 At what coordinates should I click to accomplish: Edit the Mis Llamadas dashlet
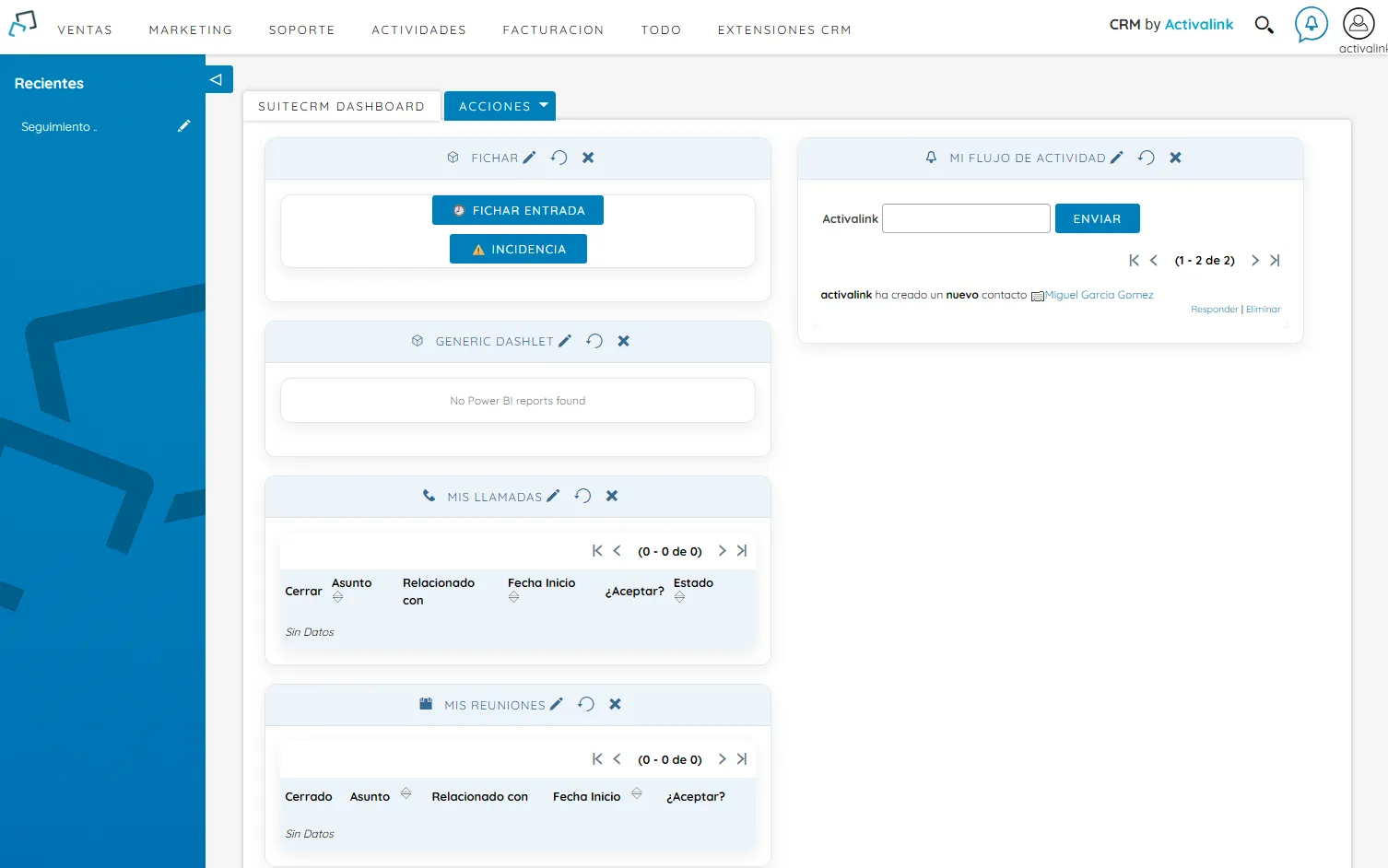click(553, 496)
